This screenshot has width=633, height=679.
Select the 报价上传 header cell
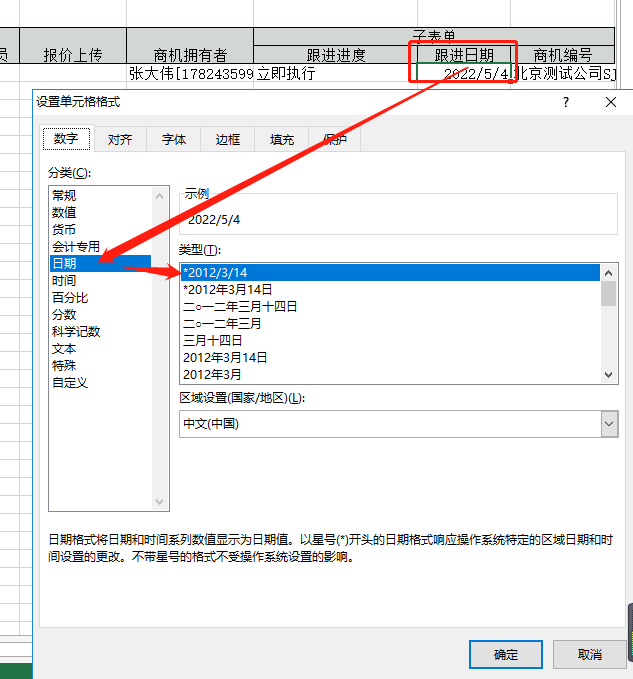point(73,45)
